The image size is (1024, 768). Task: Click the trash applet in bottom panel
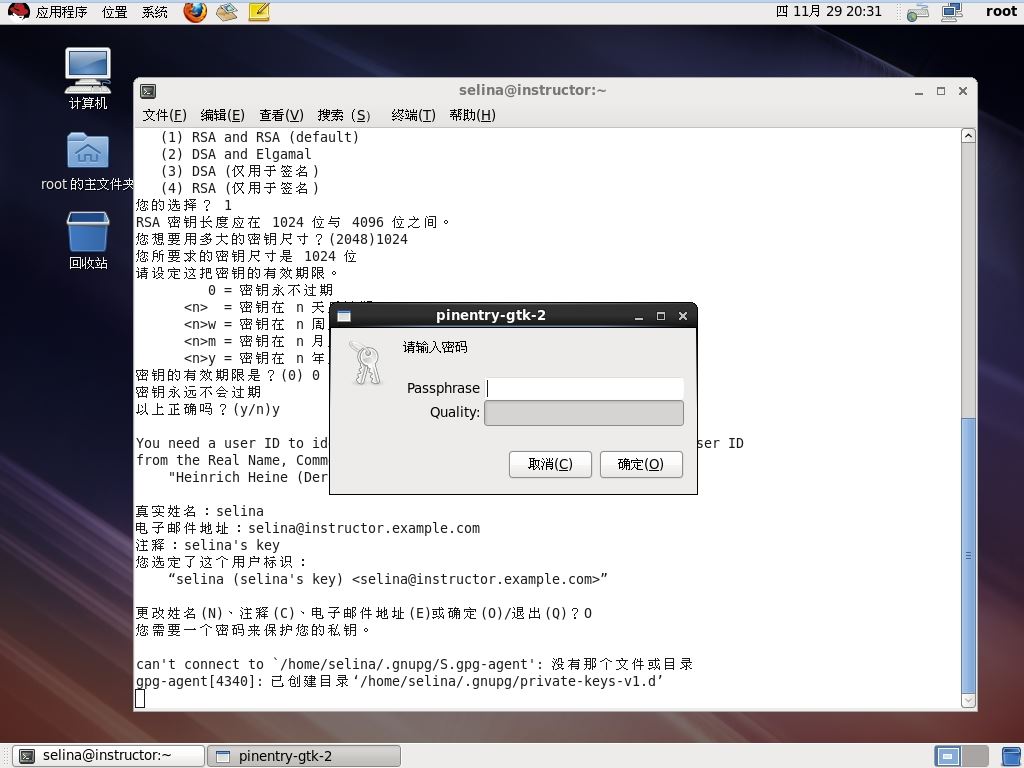(x=1010, y=756)
